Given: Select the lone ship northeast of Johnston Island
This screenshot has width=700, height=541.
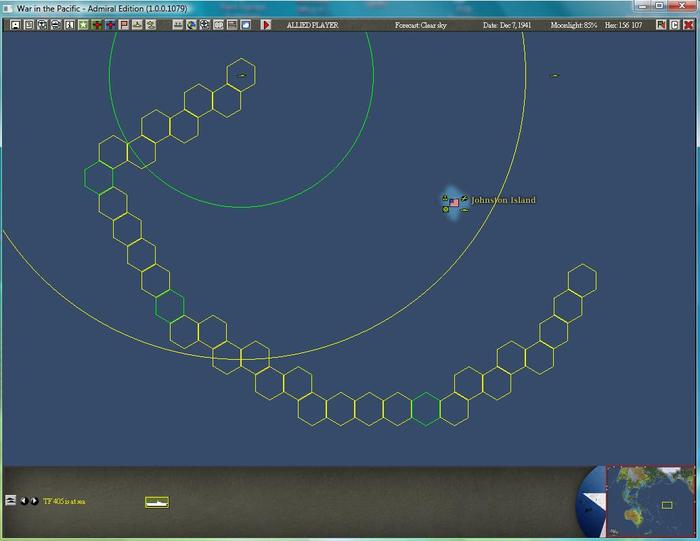Looking at the screenshot, I should coord(554,76).
